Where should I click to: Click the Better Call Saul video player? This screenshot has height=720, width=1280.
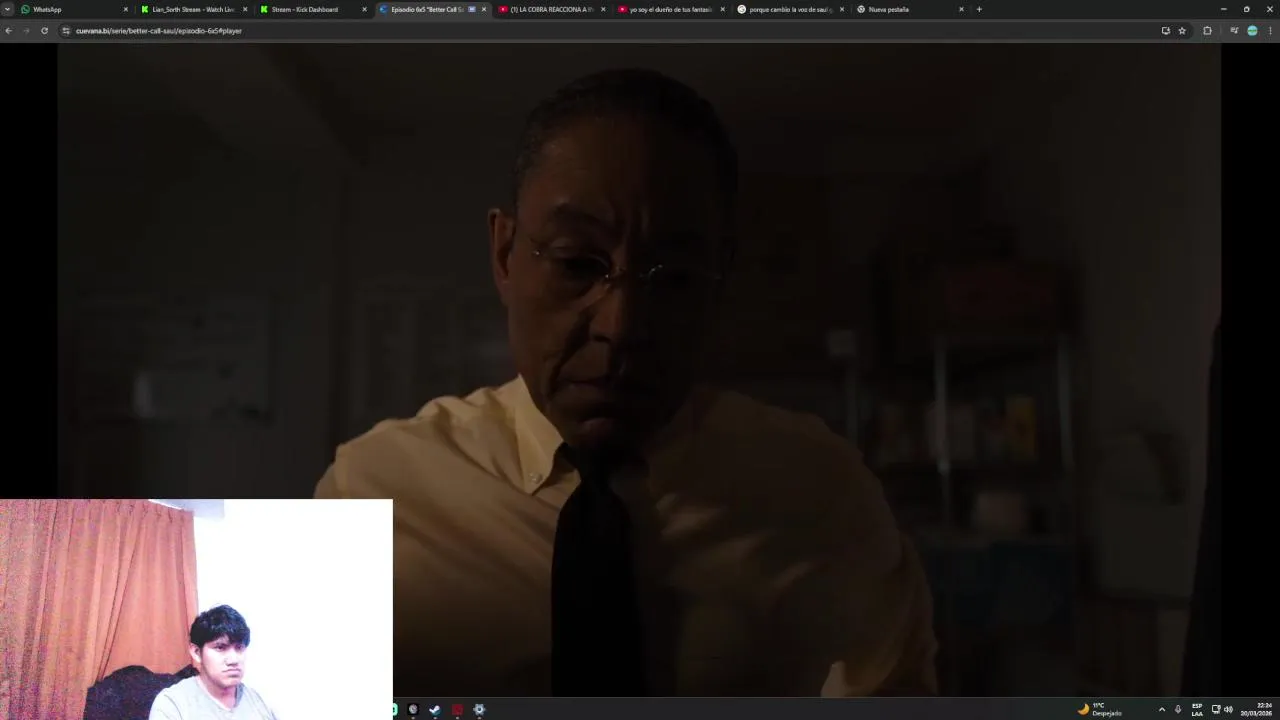(x=638, y=370)
